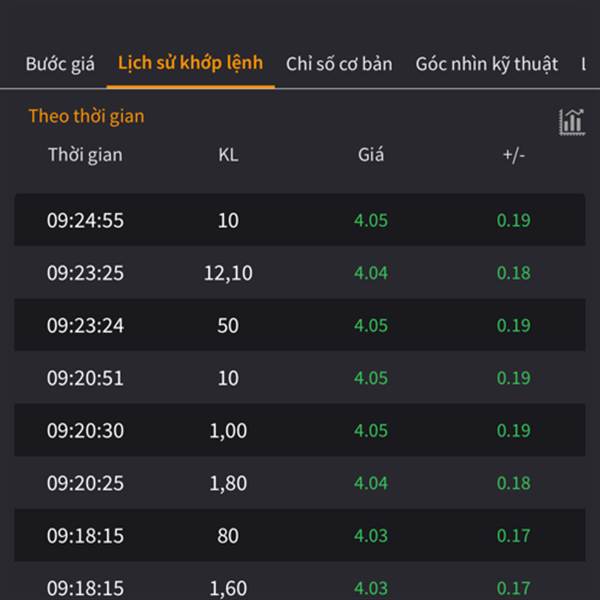Screen dimensions: 600x600
Task: Open the Chỉ số cơ bản tab
Action: click(339, 64)
